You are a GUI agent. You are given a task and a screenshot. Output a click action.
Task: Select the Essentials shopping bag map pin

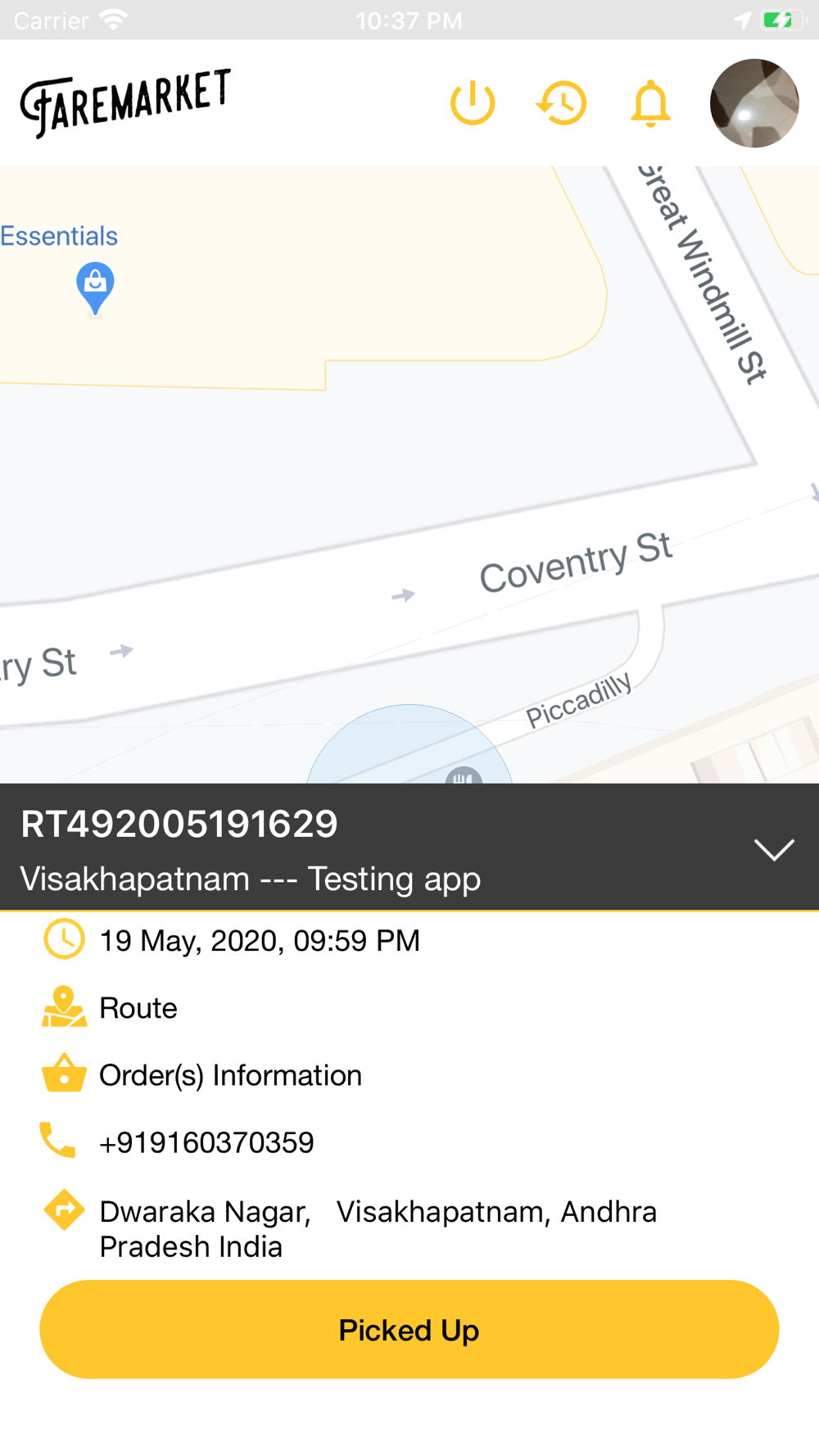tap(95, 288)
